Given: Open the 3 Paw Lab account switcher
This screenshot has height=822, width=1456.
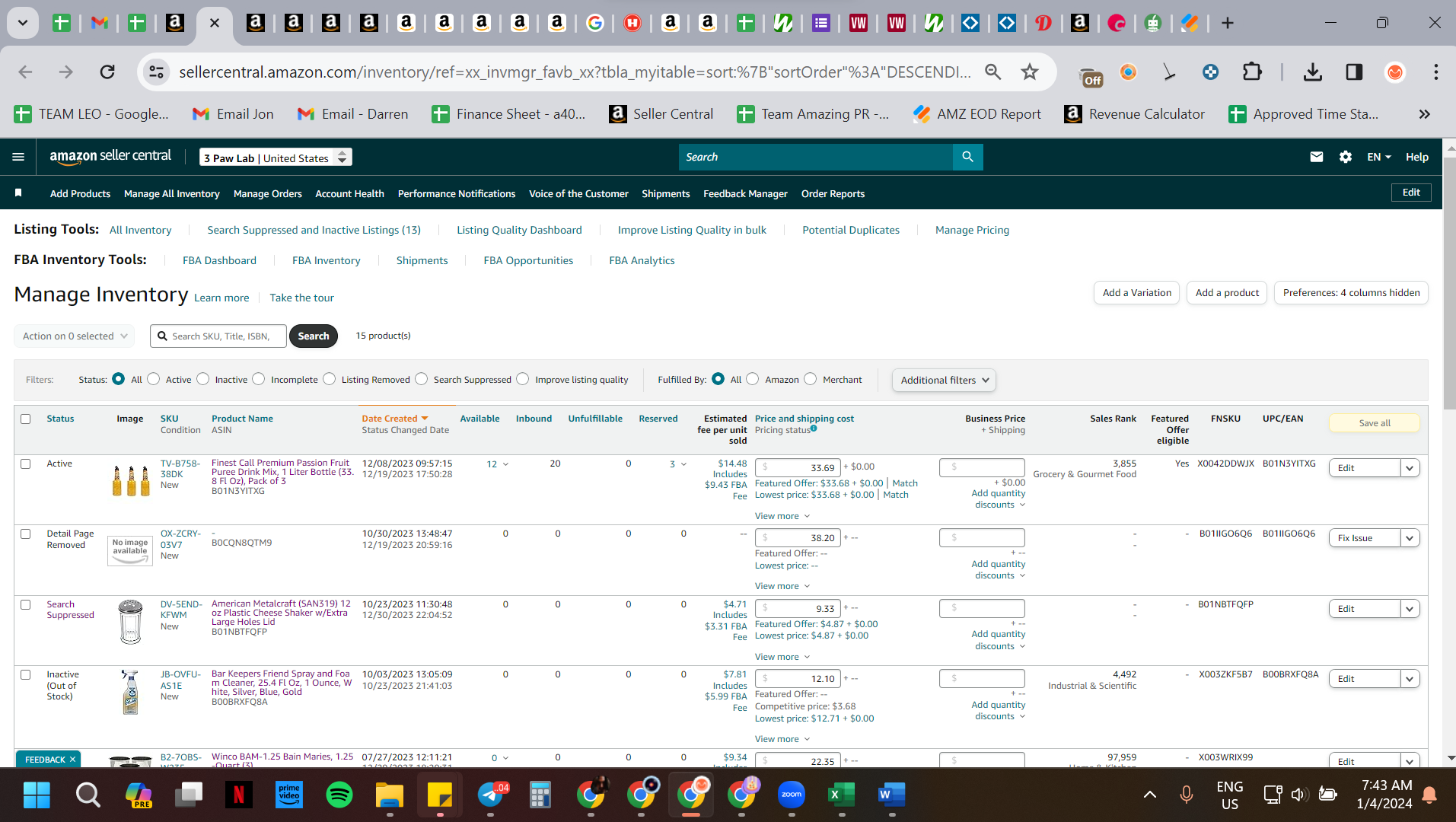Looking at the screenshot, I should point(276,158).
